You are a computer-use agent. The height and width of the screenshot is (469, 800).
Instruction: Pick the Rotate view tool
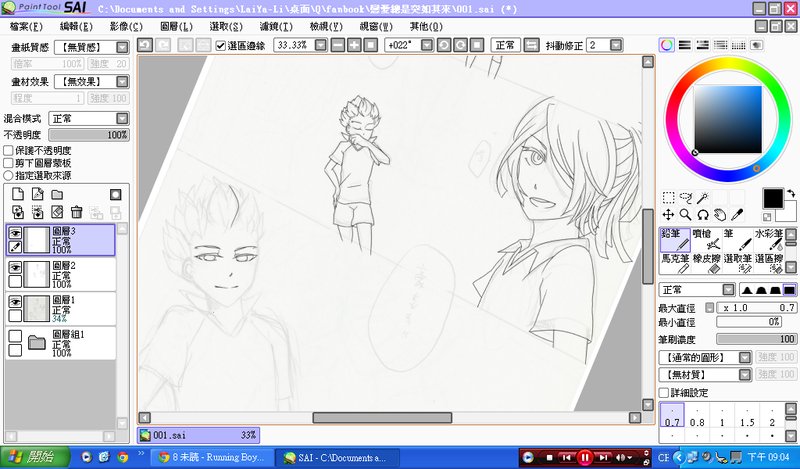coord(703,215)
